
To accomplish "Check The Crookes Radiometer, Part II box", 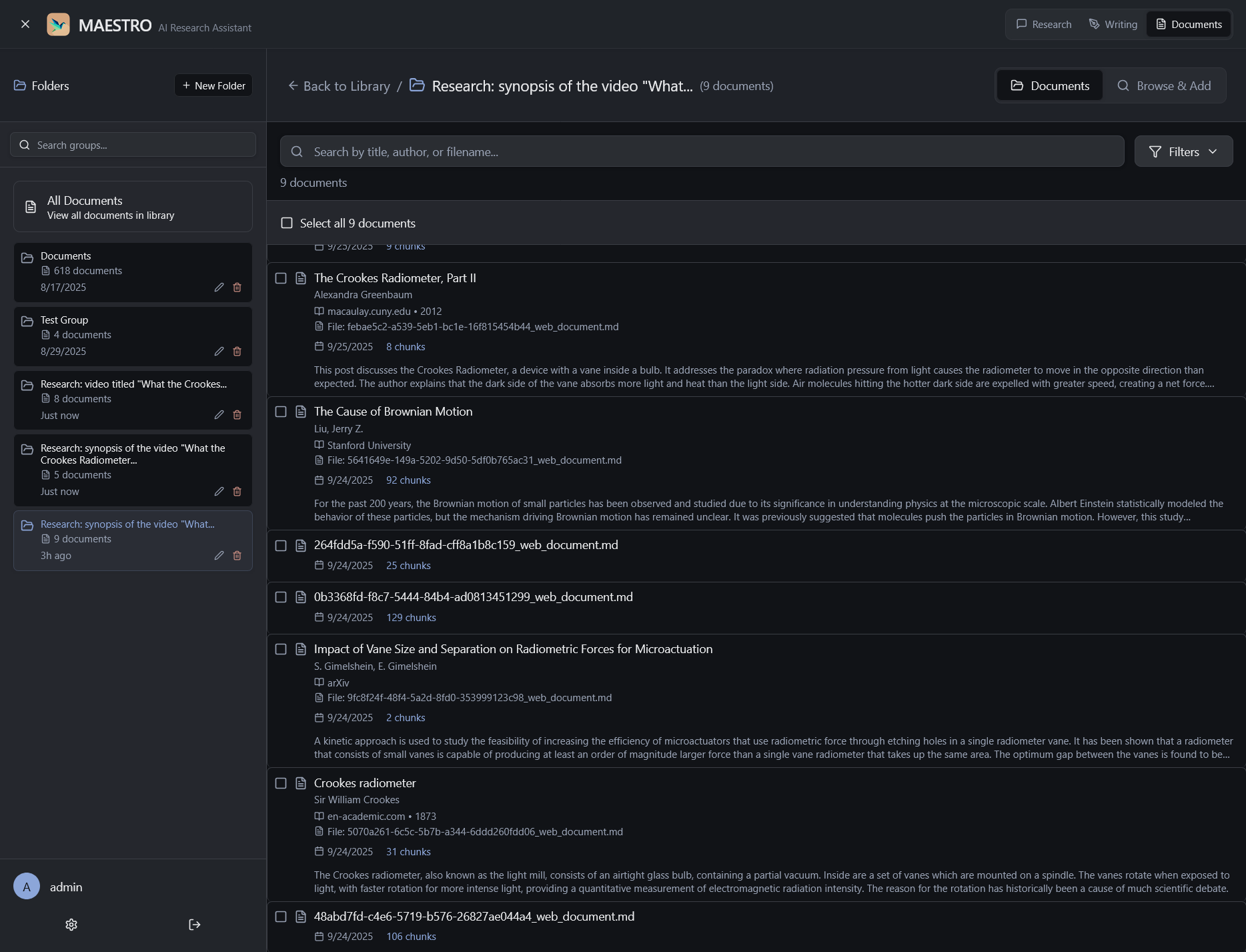I will pos(281,278).
